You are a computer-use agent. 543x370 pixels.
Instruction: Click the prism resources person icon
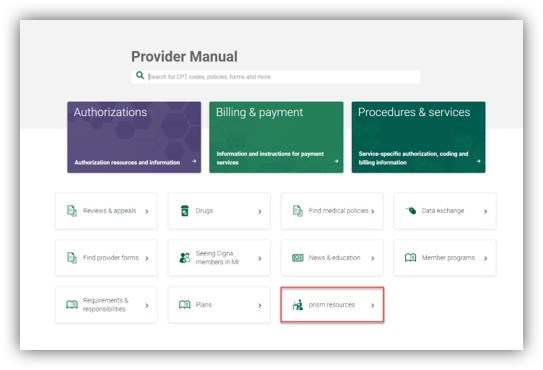298,305
